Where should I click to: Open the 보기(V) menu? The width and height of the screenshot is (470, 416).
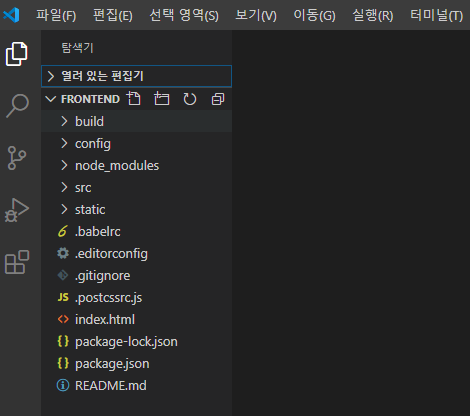point(256,15)
